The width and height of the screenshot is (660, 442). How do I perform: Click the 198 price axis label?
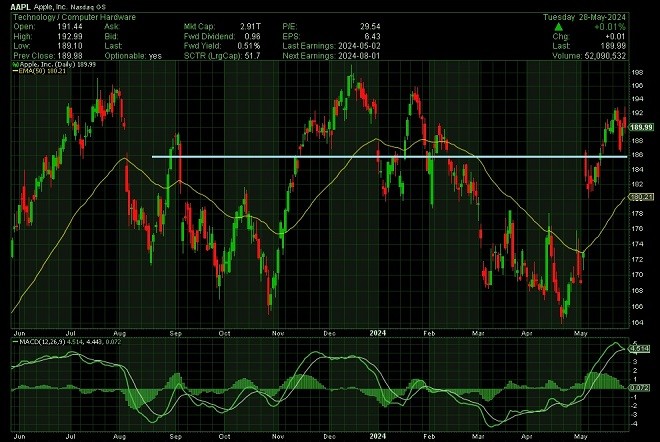coord(637,72)
